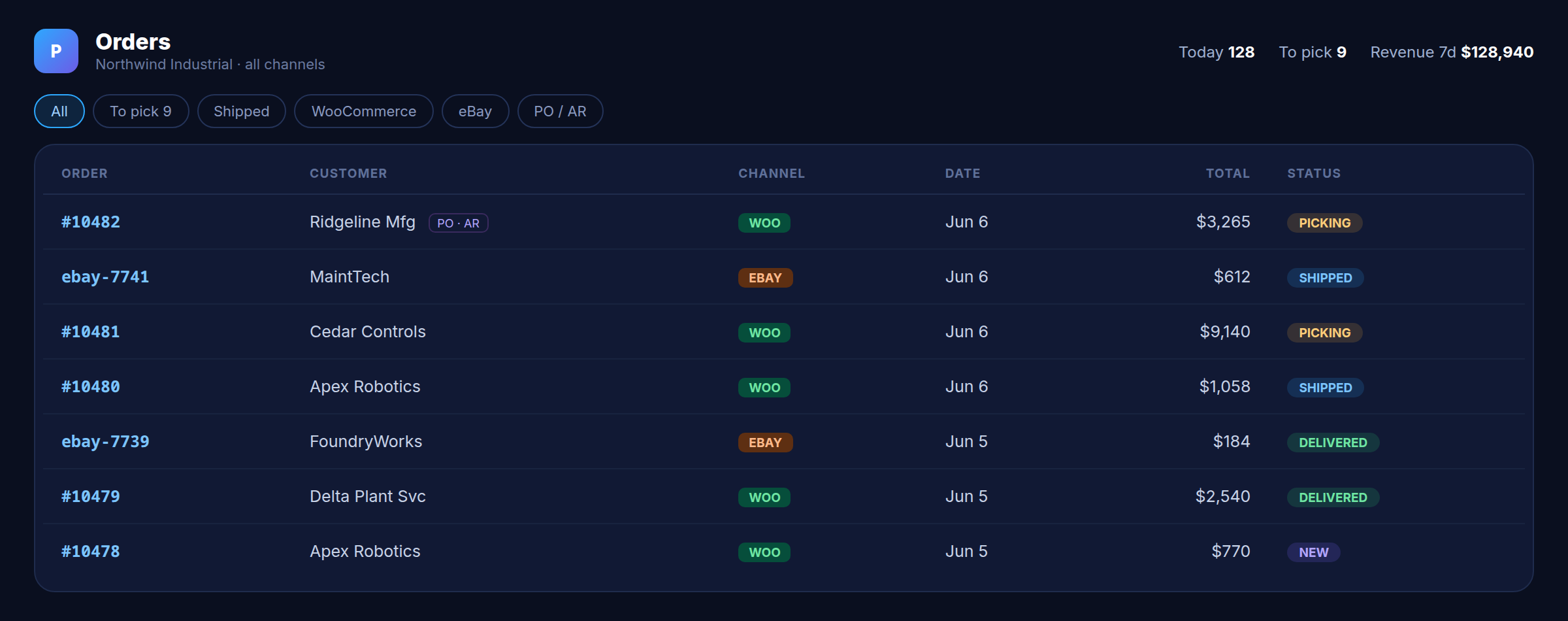
Task: Open the PO / AR filter
Action: tap(560, 111)
